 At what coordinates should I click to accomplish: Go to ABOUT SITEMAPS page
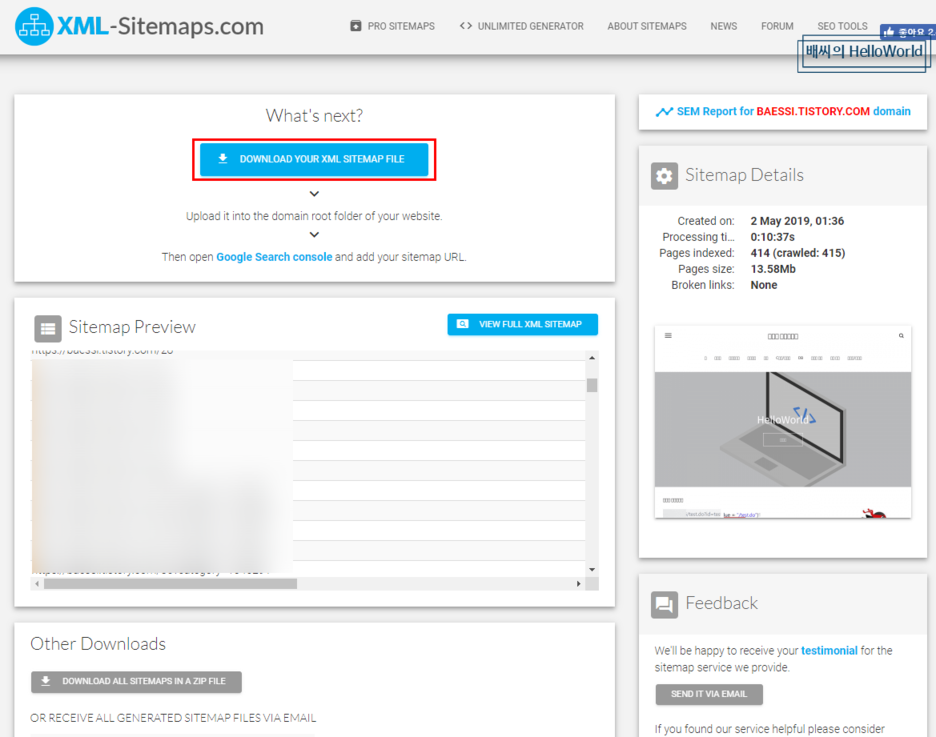647,26
